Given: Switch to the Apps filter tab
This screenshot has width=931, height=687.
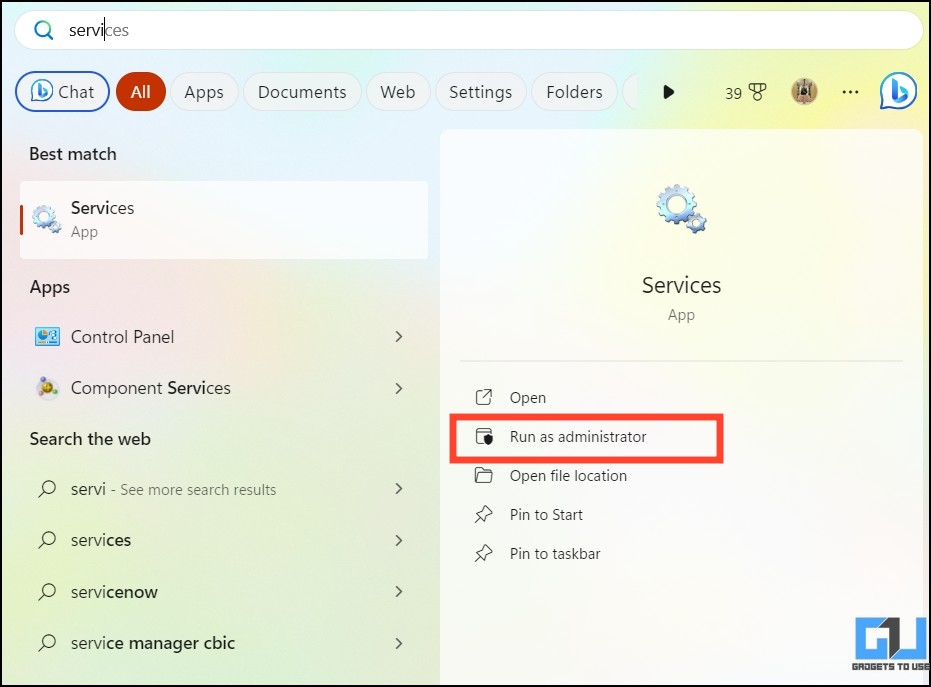Looking at the screenshot, I should pyautogui.click(x=204, y=92).
